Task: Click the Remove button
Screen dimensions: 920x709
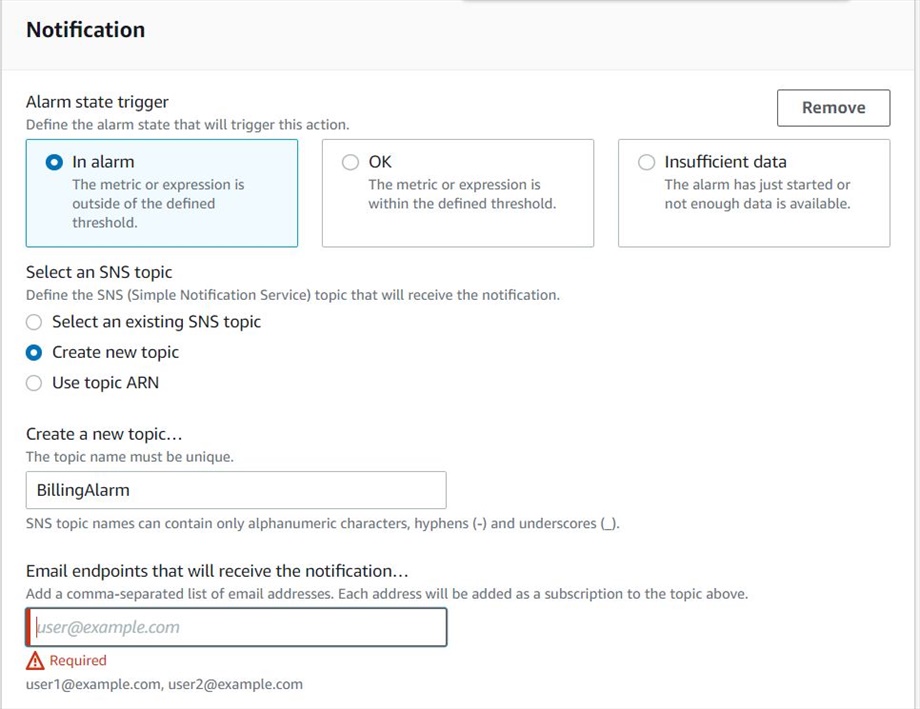Action: coord(833,108)
